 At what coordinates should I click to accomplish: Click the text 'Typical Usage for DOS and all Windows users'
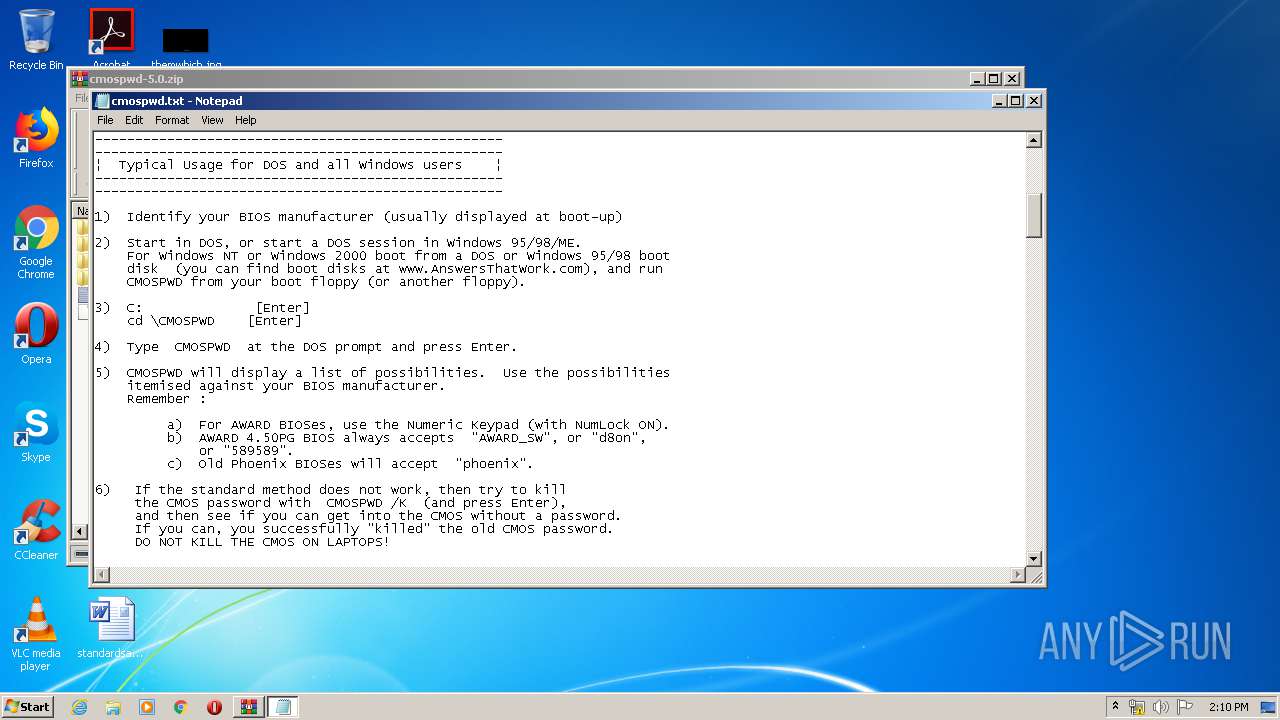click(290, 165)
